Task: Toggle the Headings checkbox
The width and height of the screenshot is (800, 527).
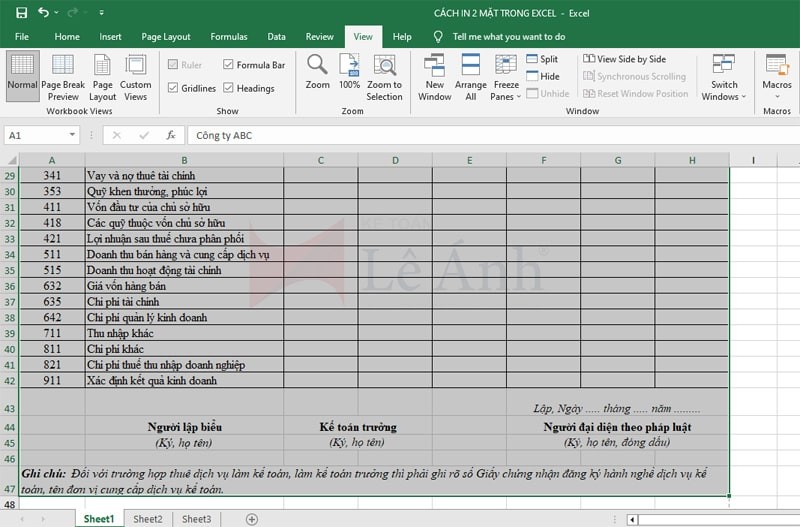Action: click(x=228, y=88)
